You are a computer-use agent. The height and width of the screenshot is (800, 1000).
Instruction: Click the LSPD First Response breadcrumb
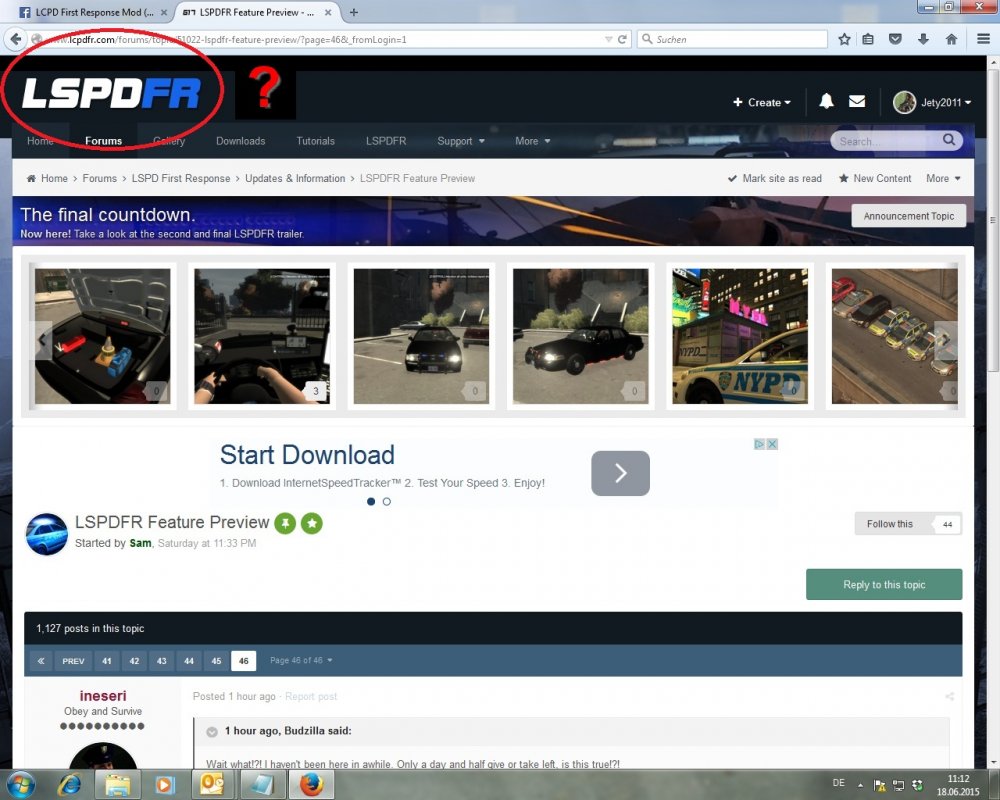tap(180, 179)
